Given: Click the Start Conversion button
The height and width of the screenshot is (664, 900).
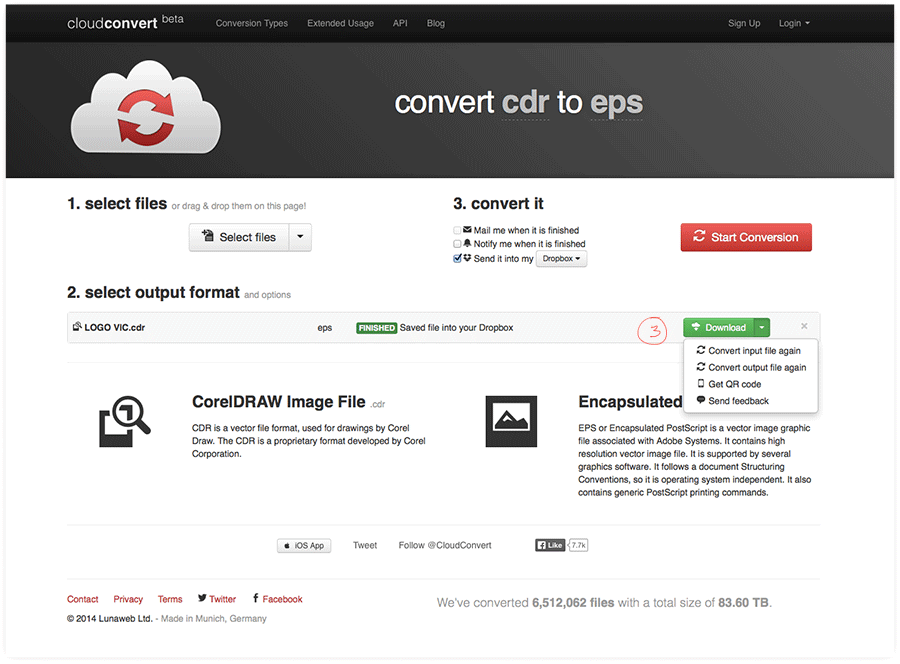Looking at the screenshot, I should [746, 237].
